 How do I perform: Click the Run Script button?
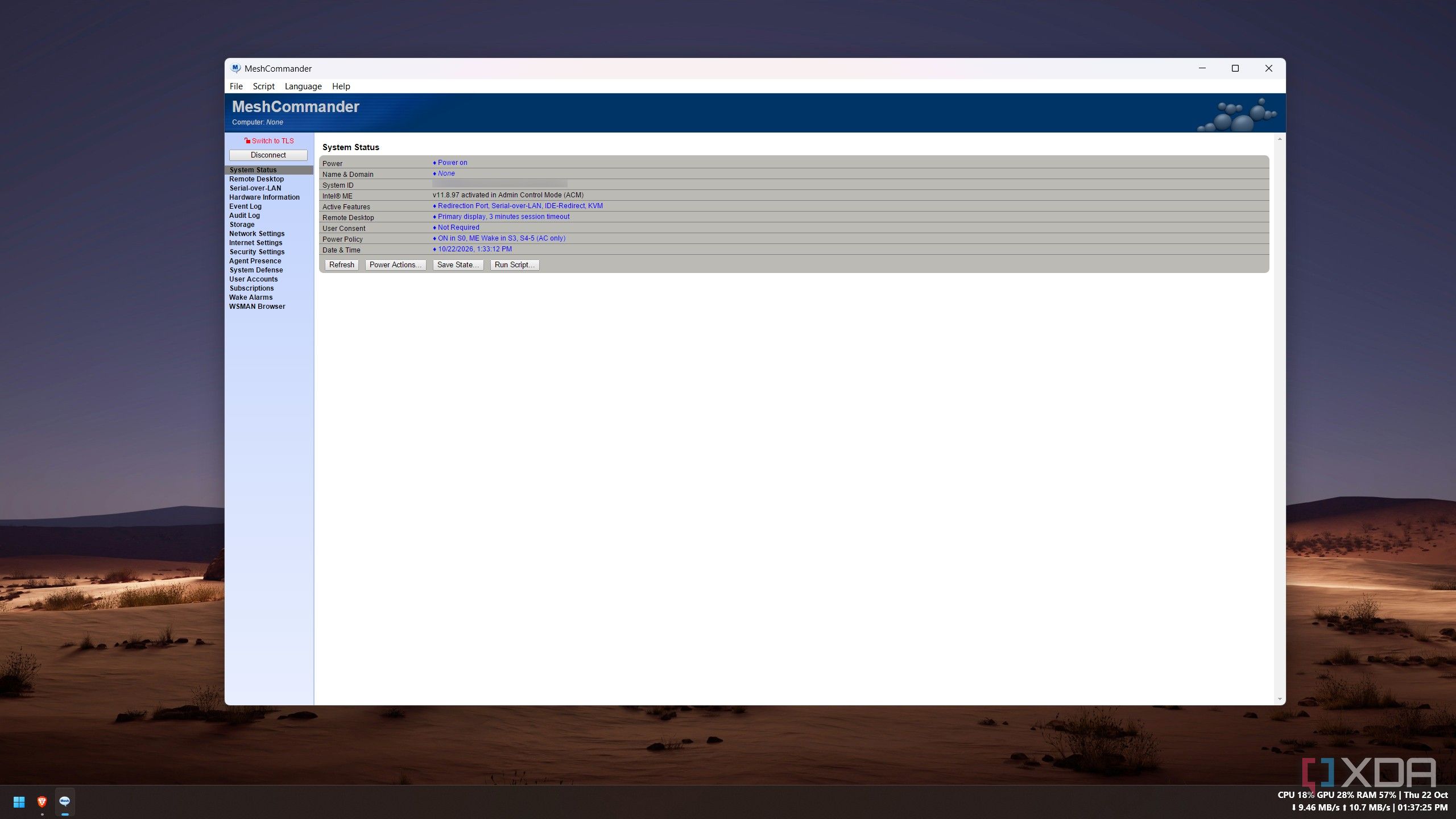click(x=515, y=265)
